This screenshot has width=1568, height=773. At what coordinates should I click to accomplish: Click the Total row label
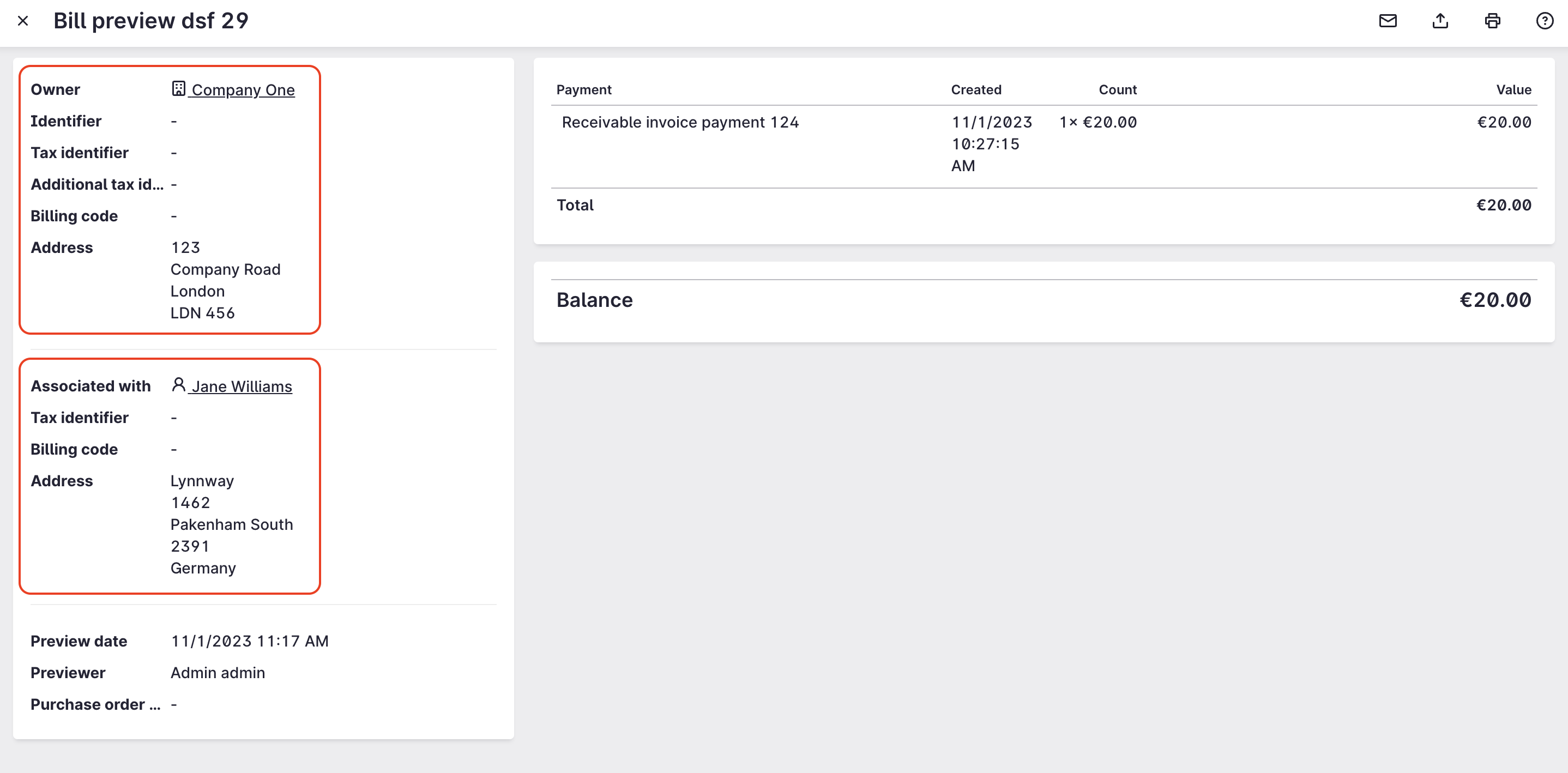[575, 205]
